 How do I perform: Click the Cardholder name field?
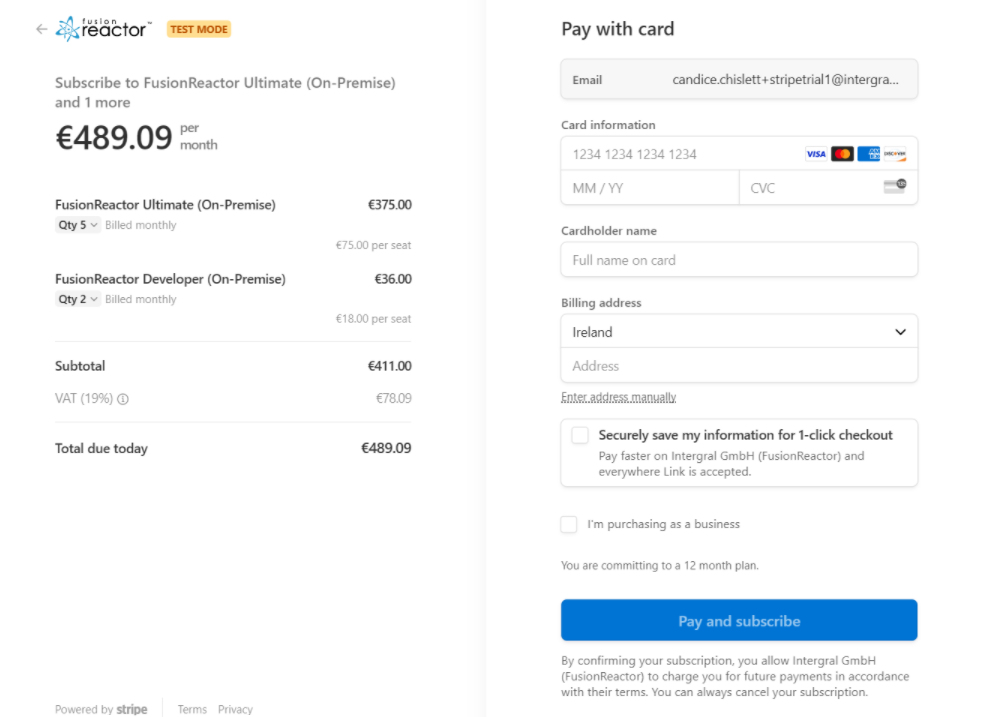coord(739,259)
